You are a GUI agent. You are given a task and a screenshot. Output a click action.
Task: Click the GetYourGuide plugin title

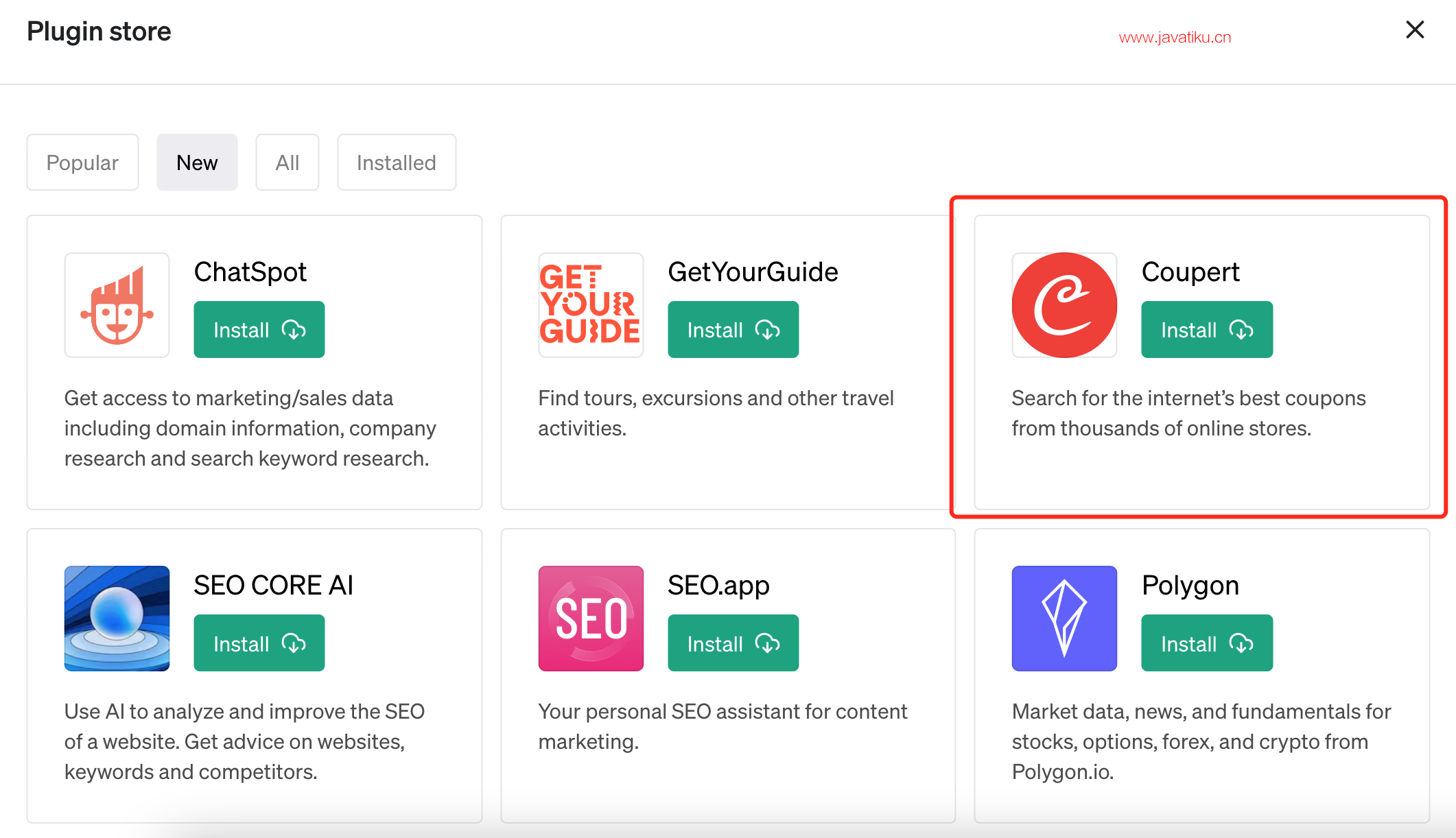[x=753, y=272]
